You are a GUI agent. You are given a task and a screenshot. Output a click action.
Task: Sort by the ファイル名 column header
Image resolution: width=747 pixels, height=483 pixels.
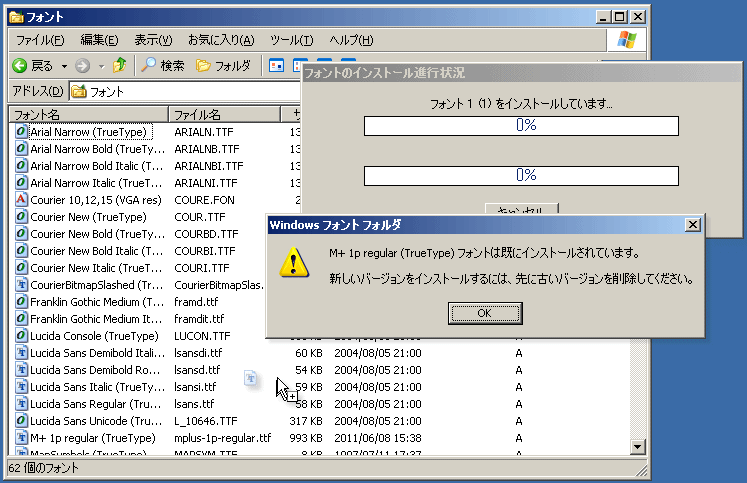coord(224,114)
